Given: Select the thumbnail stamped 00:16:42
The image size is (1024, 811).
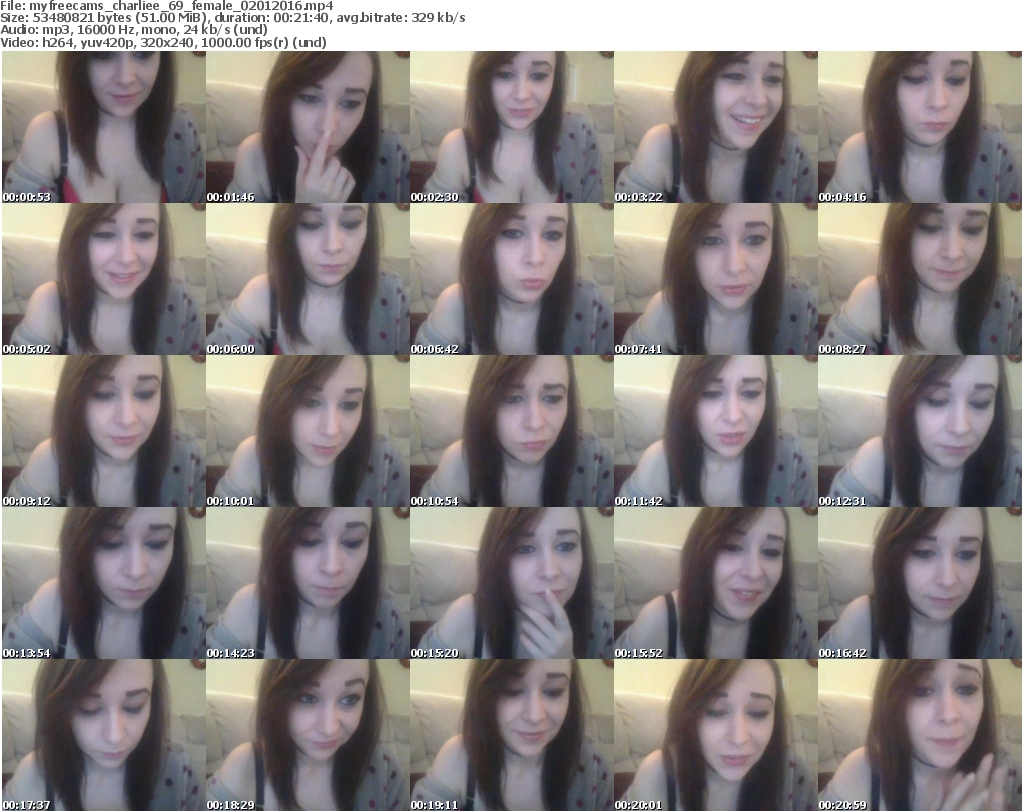Looking at the screenshot, I should 920,583.
